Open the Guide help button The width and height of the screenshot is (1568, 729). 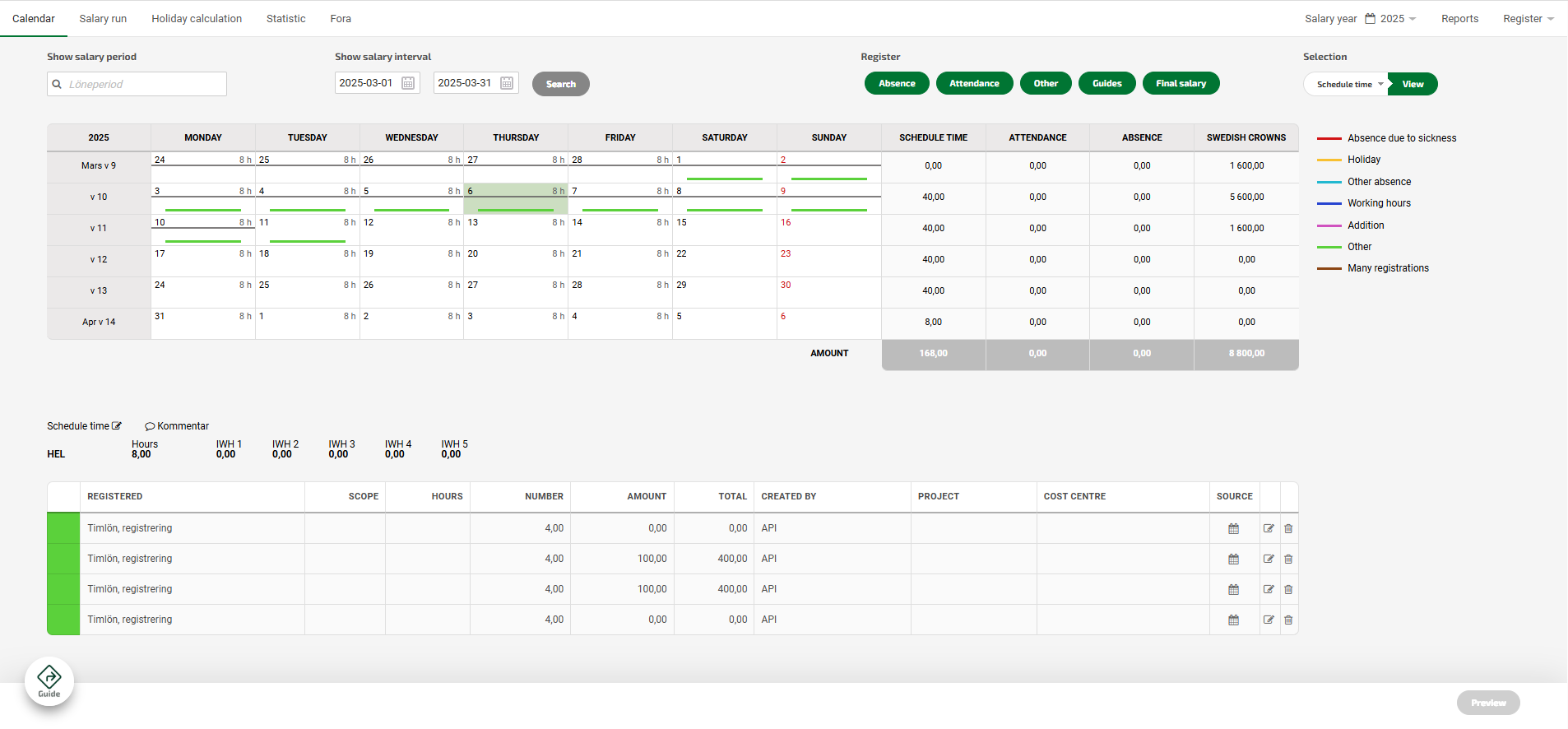pyautogui.click(x=49, y=681)
